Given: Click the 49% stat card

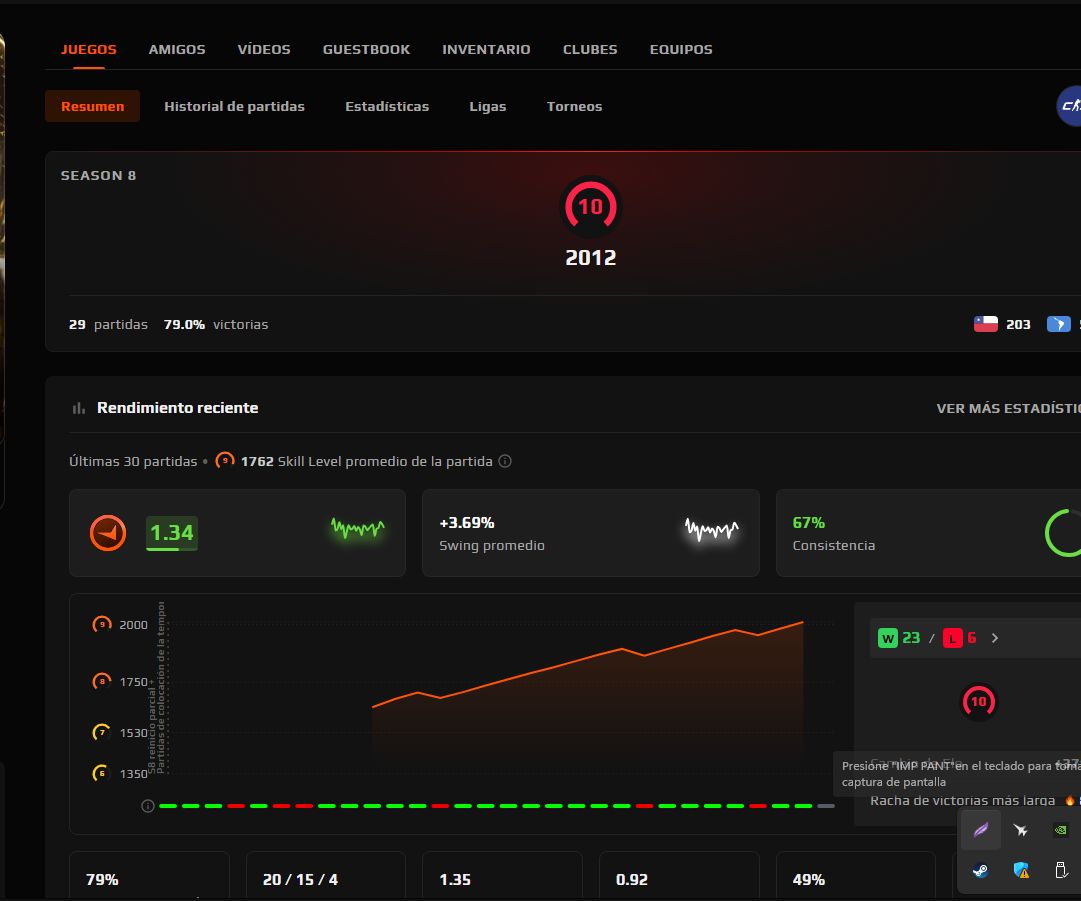Looking at the screenshot, I should coord(856,875).
